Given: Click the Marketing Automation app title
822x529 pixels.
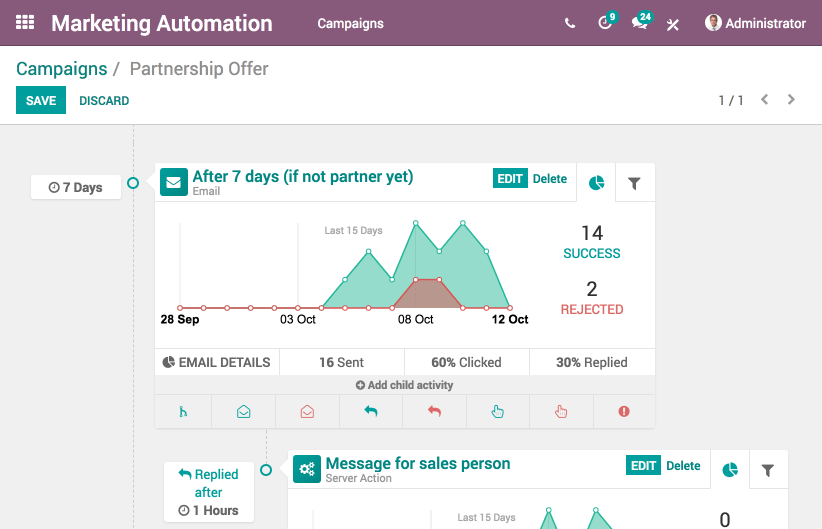Looking at the screenshot, I should click(x=161, y=24).
